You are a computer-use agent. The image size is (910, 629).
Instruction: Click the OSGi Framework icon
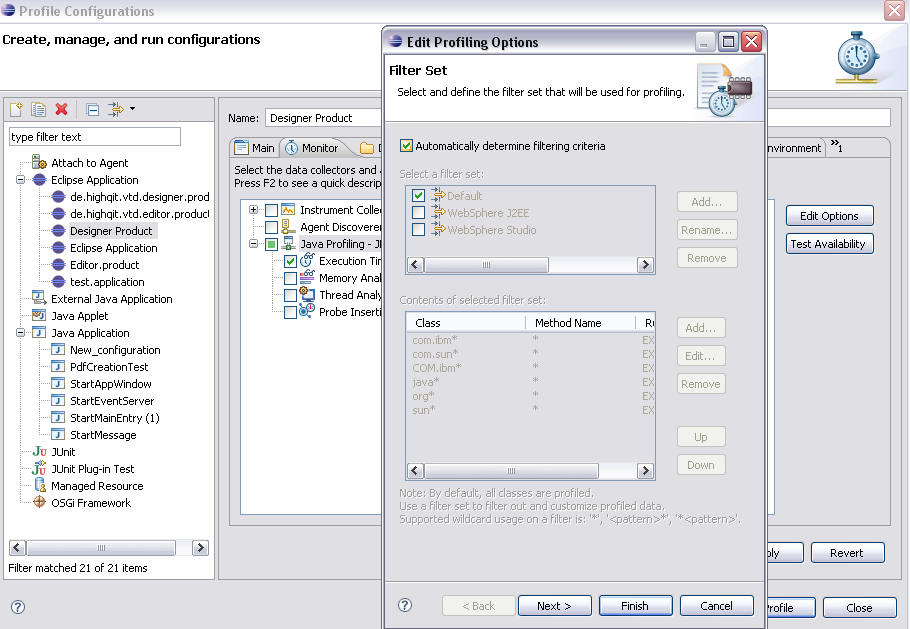[39, 502]
